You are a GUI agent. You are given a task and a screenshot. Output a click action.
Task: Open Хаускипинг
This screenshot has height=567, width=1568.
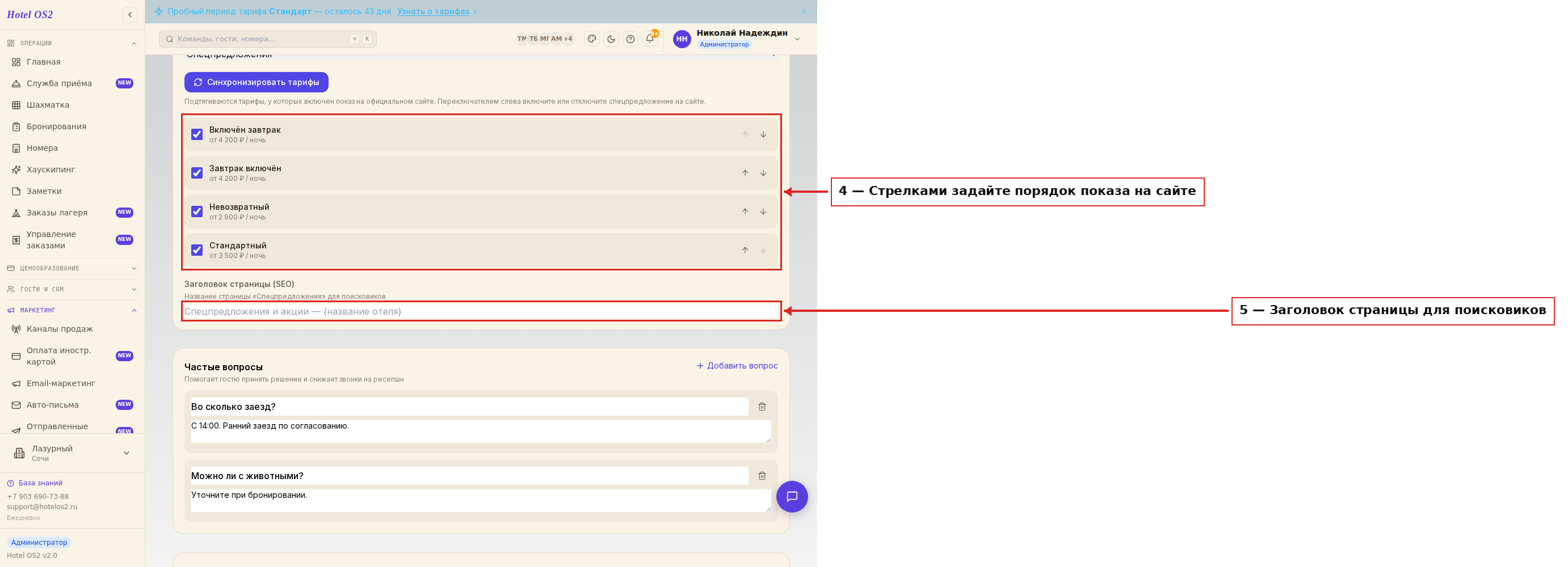tap(72, 170)
